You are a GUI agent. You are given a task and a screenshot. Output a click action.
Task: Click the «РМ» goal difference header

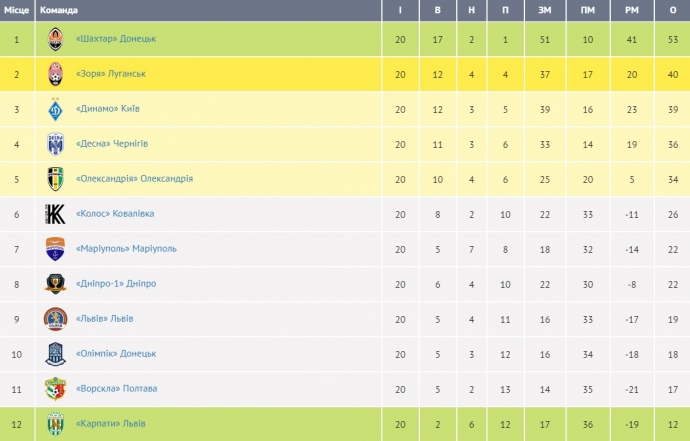coord(630,9)
